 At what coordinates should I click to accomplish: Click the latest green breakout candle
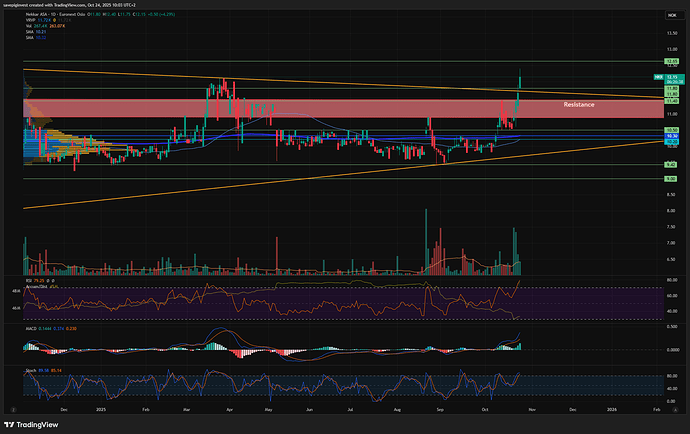tap(522, 83)
